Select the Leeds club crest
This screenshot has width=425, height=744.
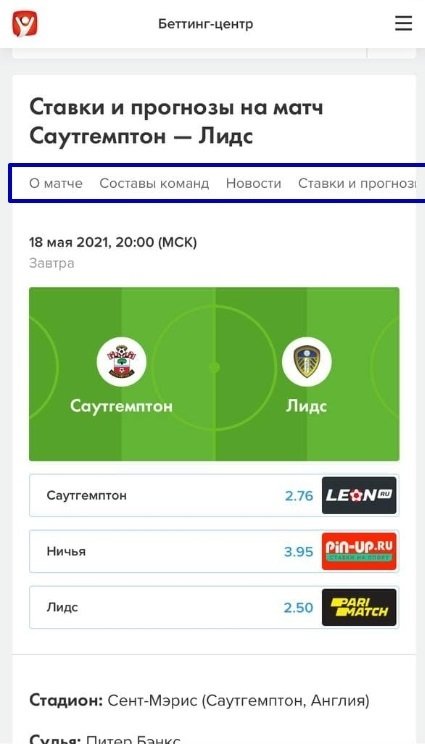coord(306,362)
